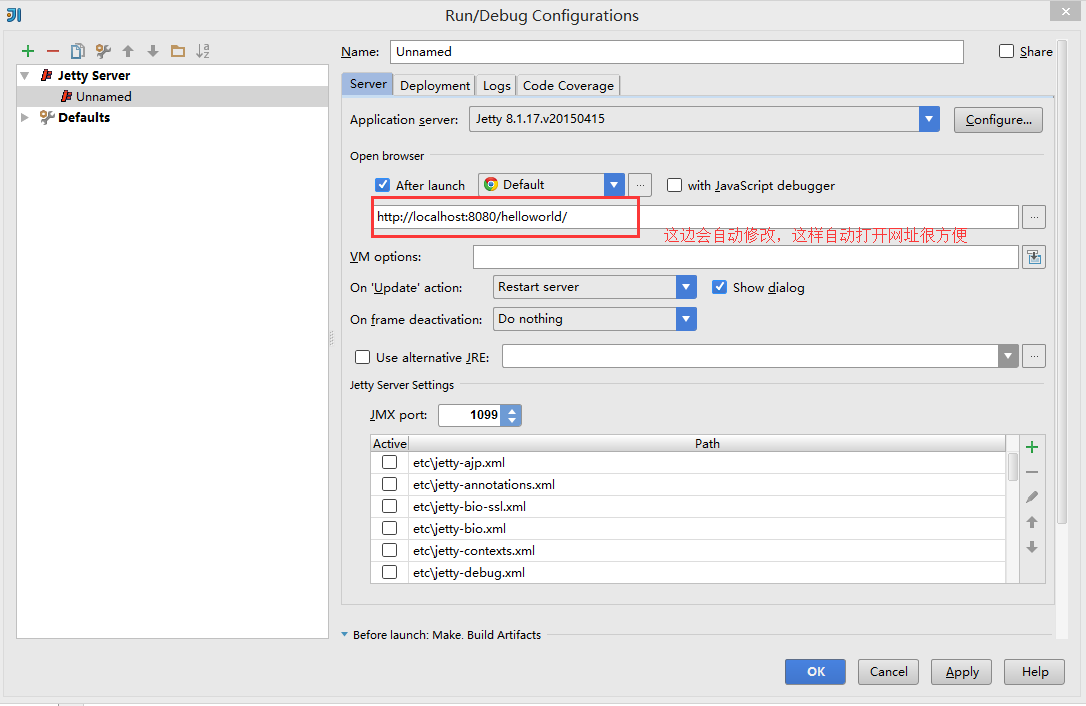Close the Run/Debug Configurations dialog

point(1064,10)
